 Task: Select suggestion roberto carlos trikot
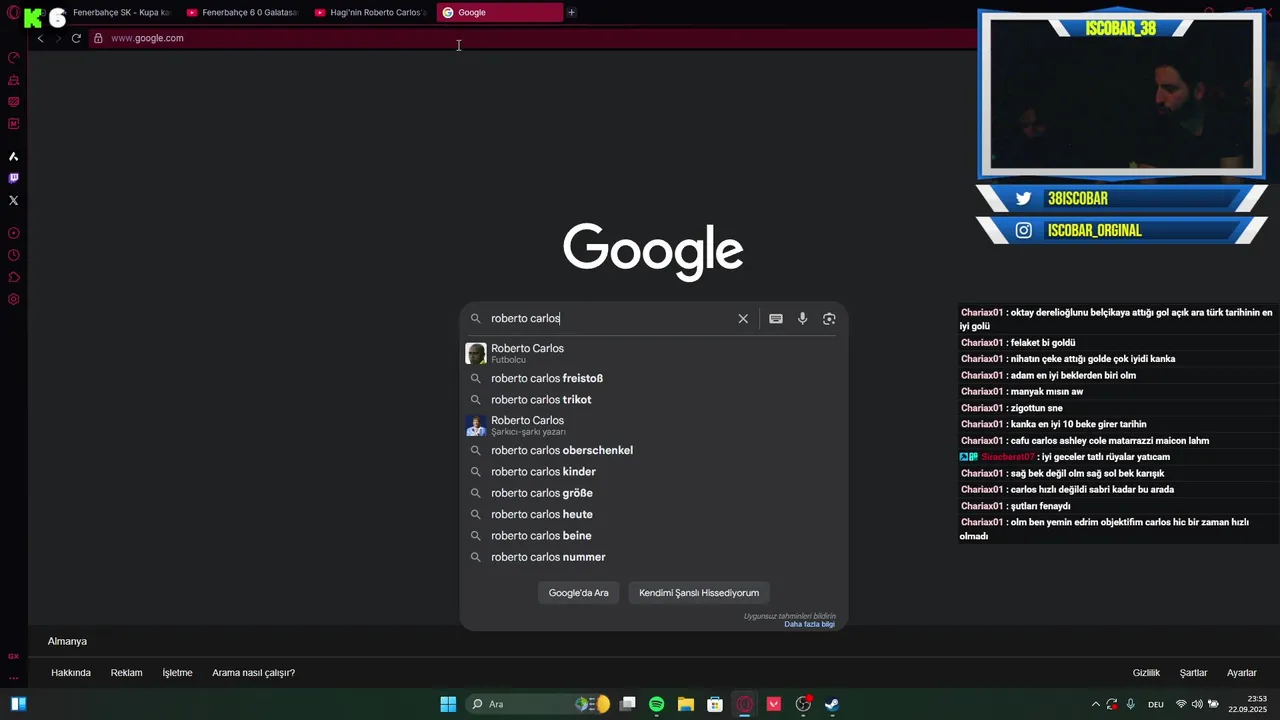pyautogui.click(x=653, y=399)
